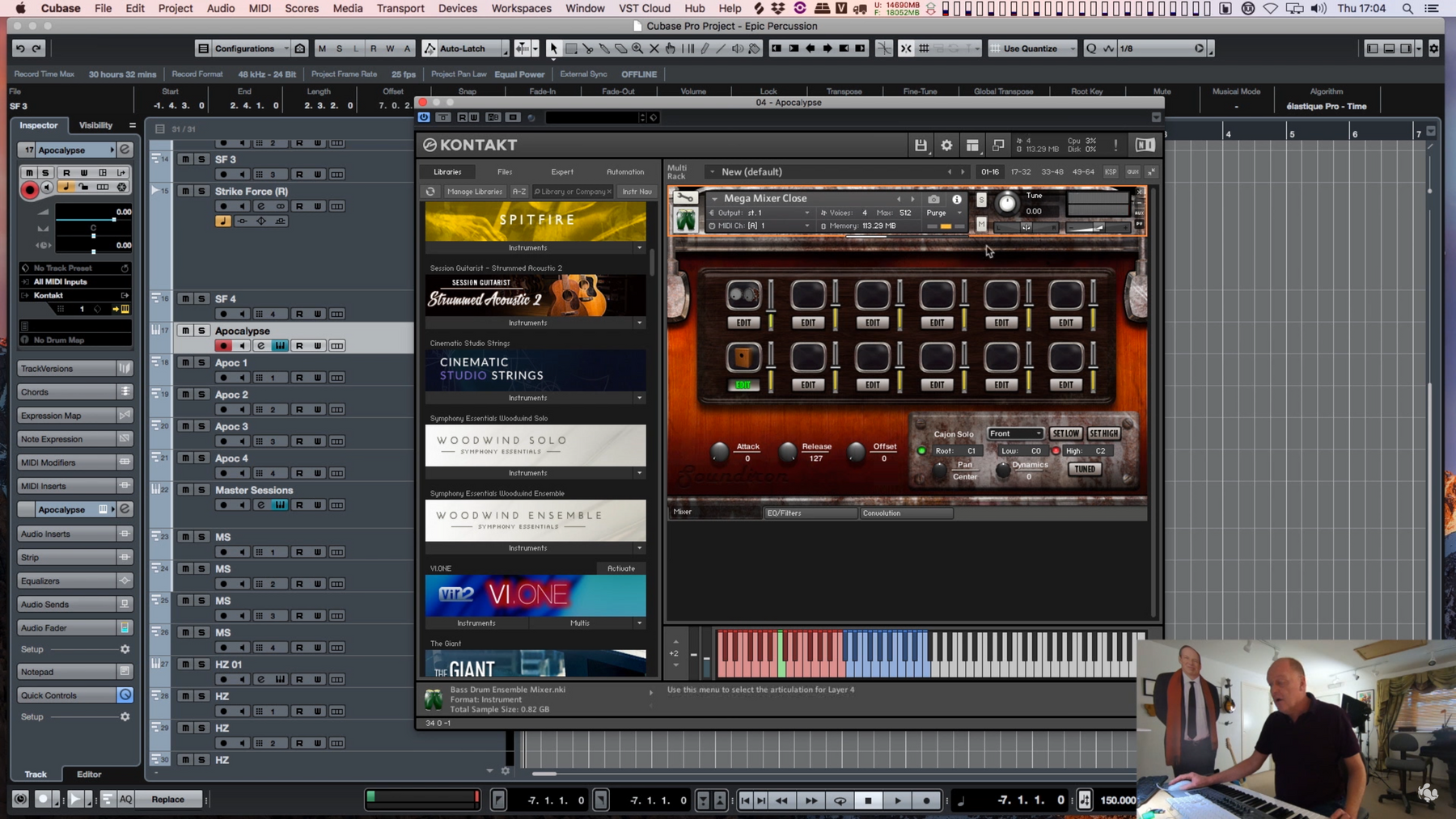Solo the Mega Mixer Close instrument

point(981,200)
